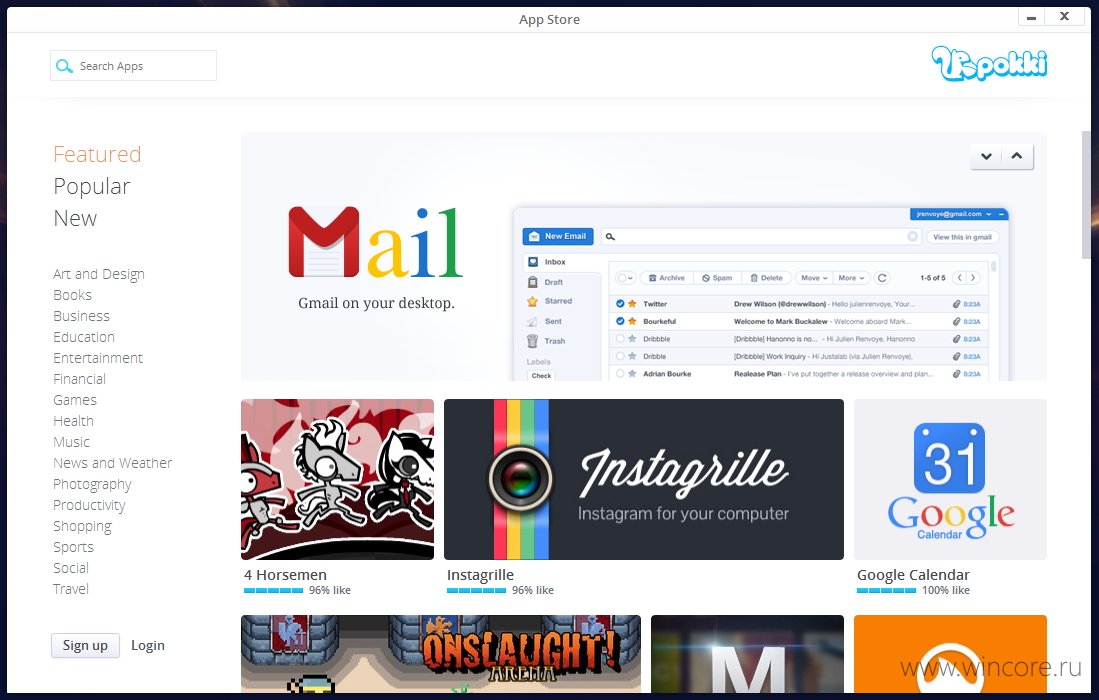This screenshot has height=700, width=1099.
Task: Open the Health category
Action: click(73, 421)
